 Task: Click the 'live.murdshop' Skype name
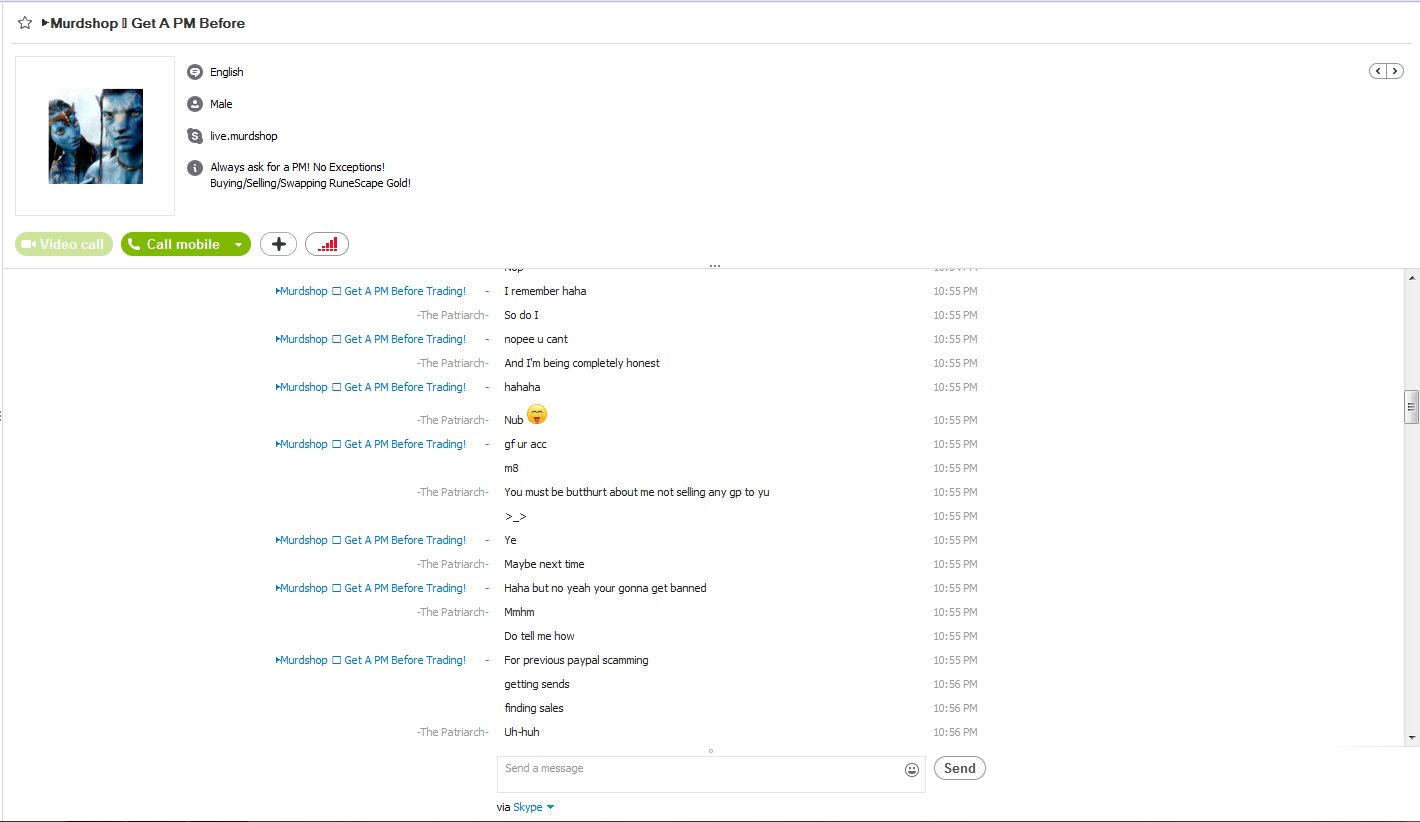pyautogui.click(x=244, y=136)
